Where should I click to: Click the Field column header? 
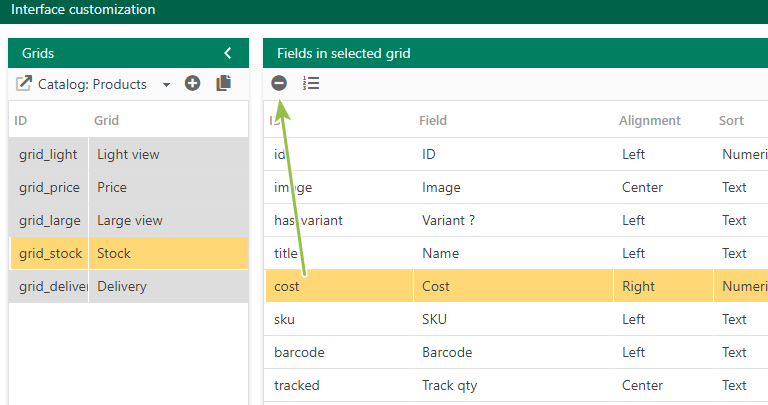click(x=433, y=120)
